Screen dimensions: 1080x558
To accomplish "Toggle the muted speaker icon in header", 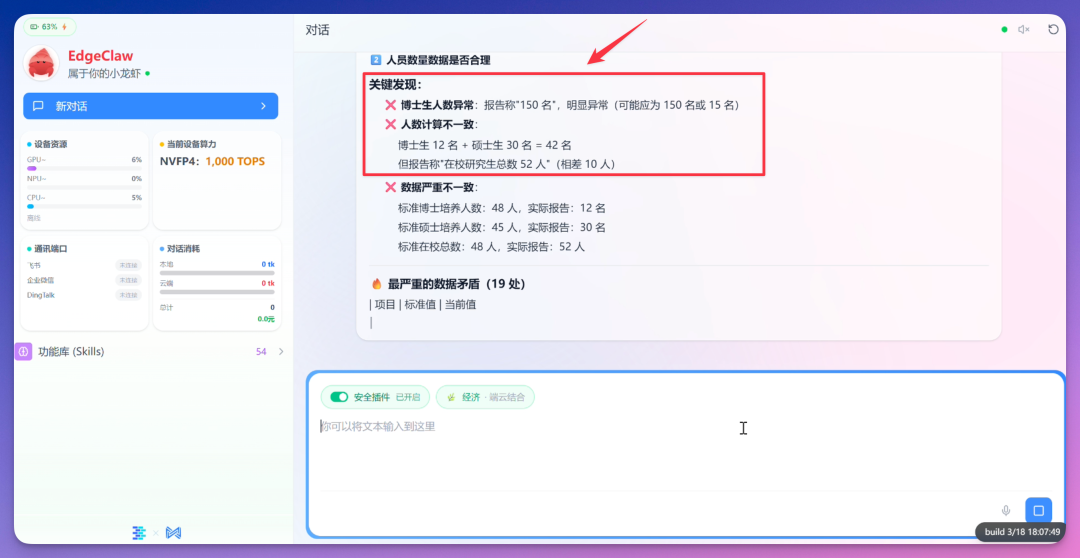I will 1024,30.
